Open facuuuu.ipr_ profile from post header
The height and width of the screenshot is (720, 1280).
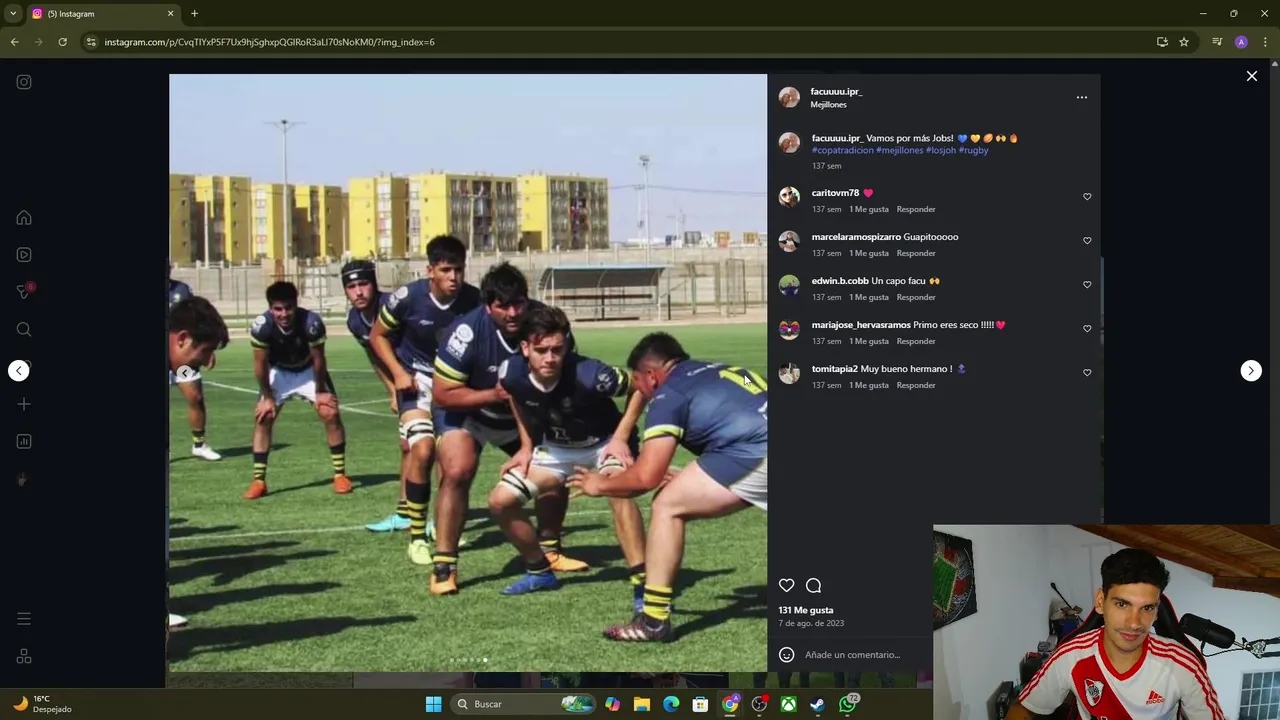coord(836,92)
